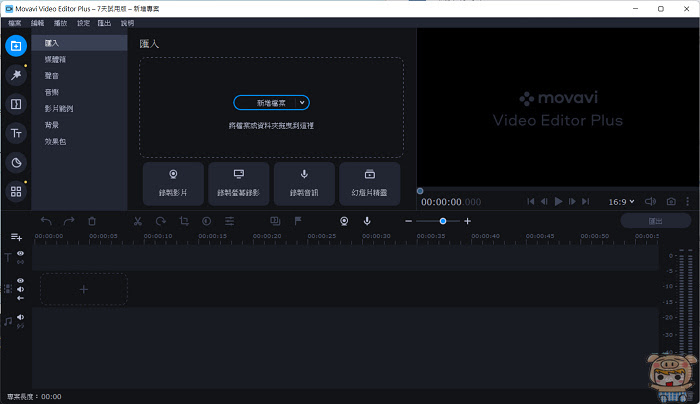Select 聲音 in the import sidebar

tap(79, 76)
